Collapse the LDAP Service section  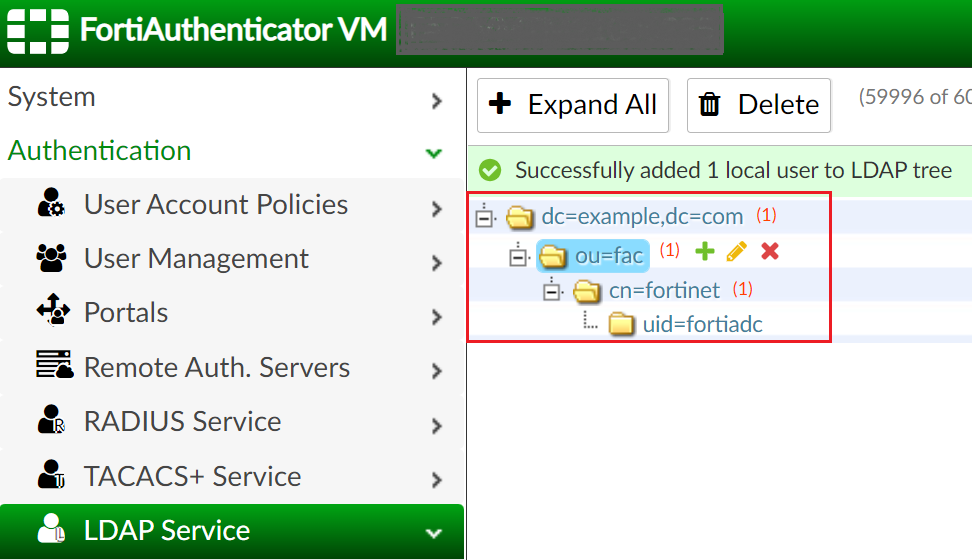click(433, 532)
